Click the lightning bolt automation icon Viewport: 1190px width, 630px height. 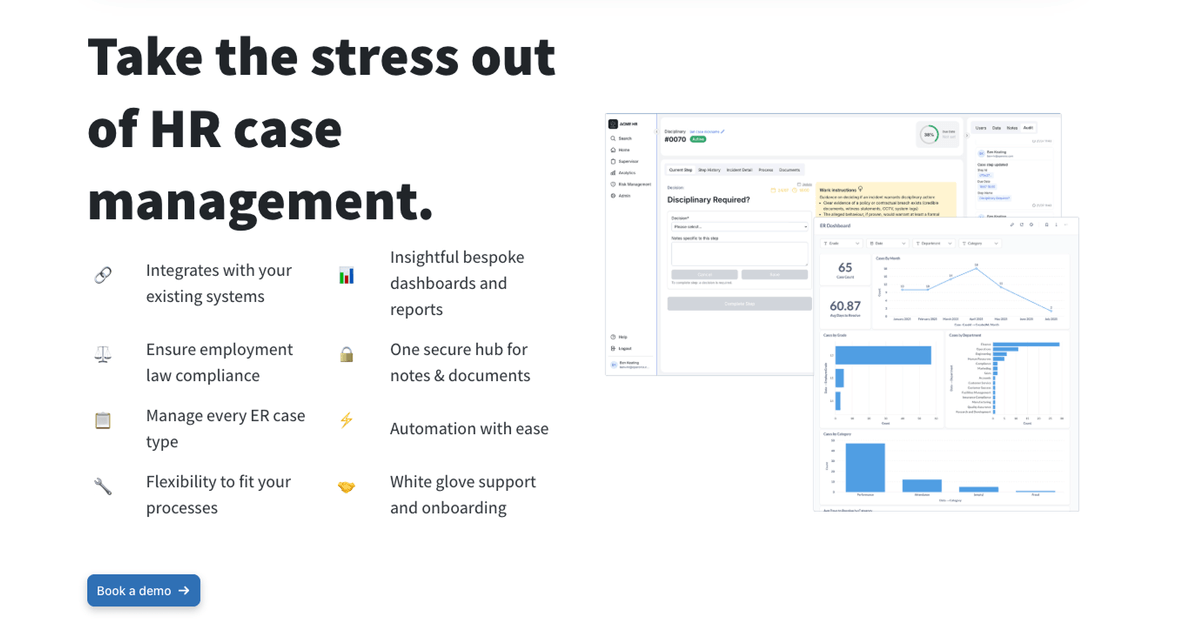pyautogui.click(x=346, y=420)
